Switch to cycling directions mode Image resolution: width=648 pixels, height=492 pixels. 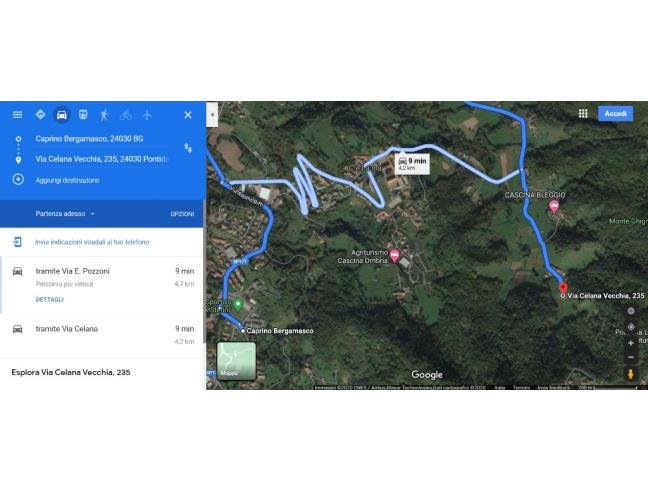pos(126,115)
